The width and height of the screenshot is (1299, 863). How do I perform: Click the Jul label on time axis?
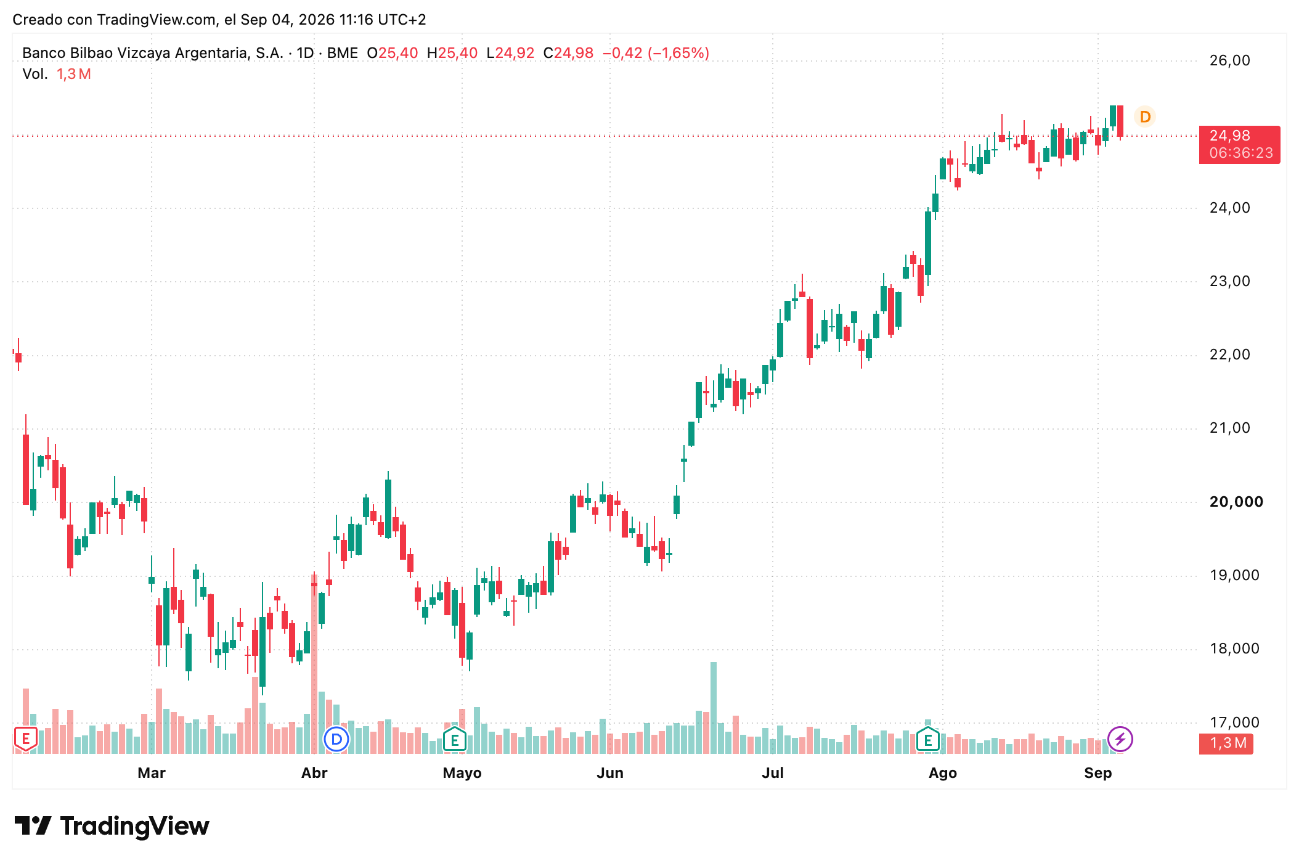772,773
